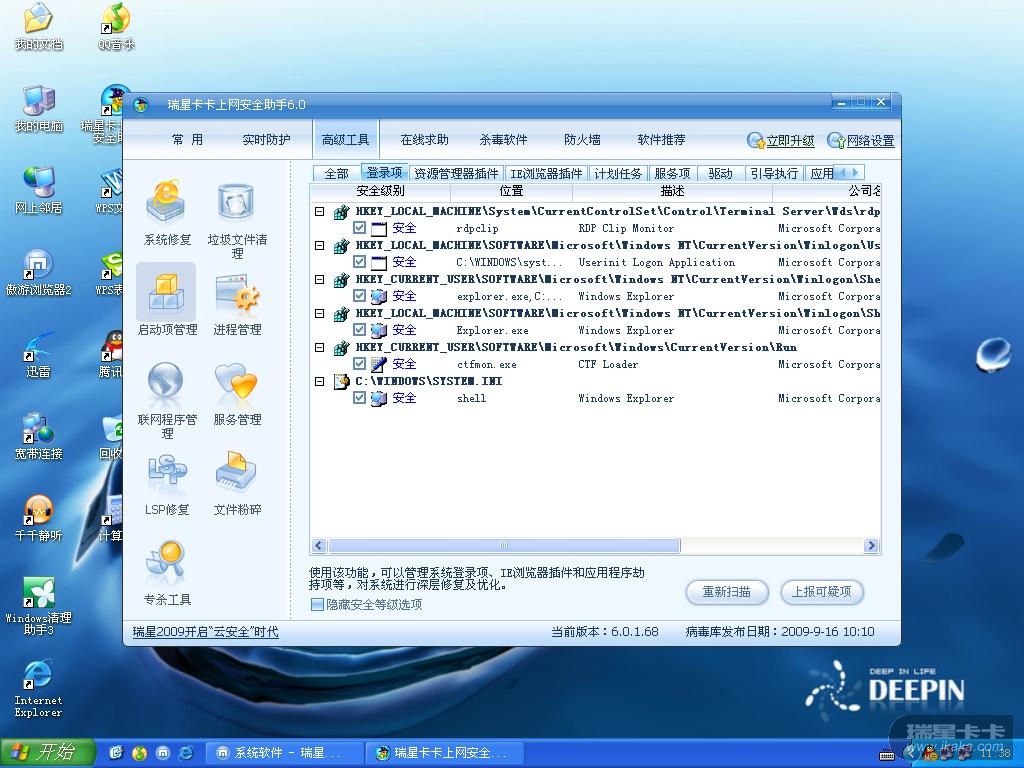Uncheck the explorer.exe,C:... entry checkbox
Screen dimensions: 1024x768
tap(359, 296)
